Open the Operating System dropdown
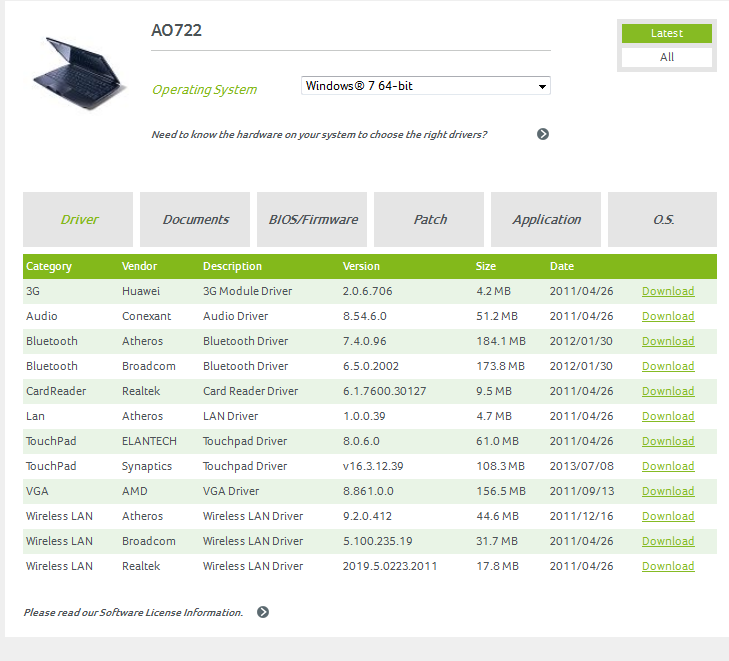The width and height of the screenshot is (729, 661). point(426,86)
